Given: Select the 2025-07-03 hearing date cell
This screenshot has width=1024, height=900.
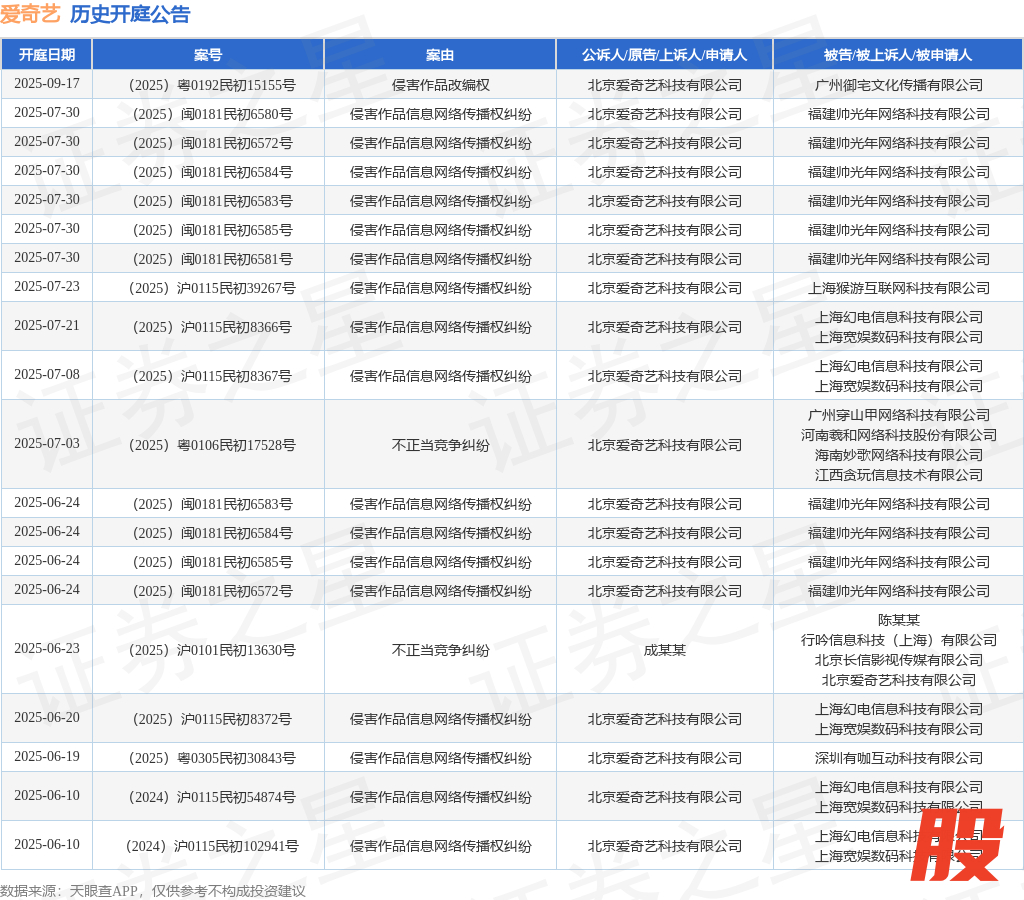Looking at the screenshot, I should click(x=46, y=444).
